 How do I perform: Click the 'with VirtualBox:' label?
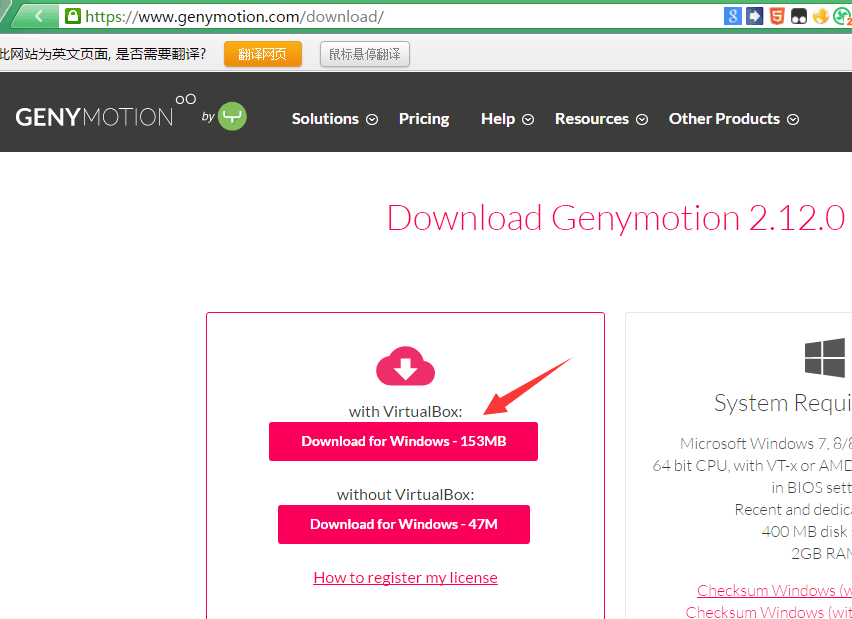coord(405,411)
